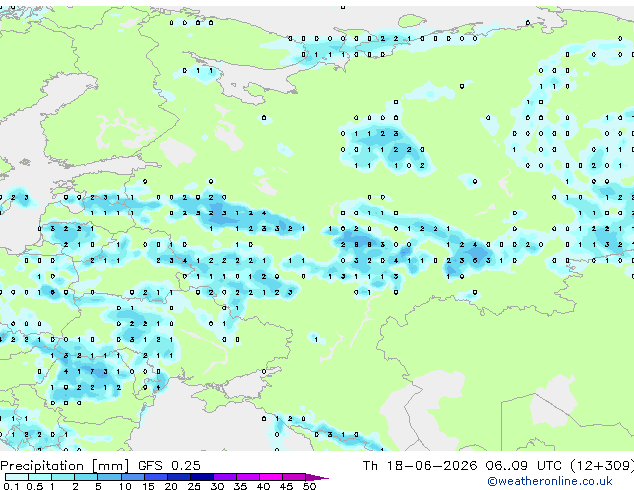Choose the purple 30–35 mm legend swatch
The height and width of the screenshot is (490, 634).
point(225,477)
